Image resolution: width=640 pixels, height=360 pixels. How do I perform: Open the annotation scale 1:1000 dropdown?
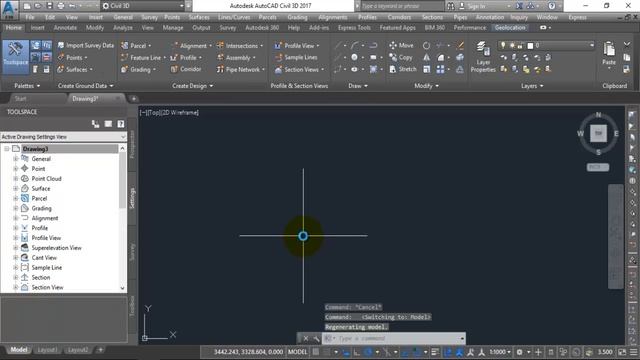click(x=500, y=352)
